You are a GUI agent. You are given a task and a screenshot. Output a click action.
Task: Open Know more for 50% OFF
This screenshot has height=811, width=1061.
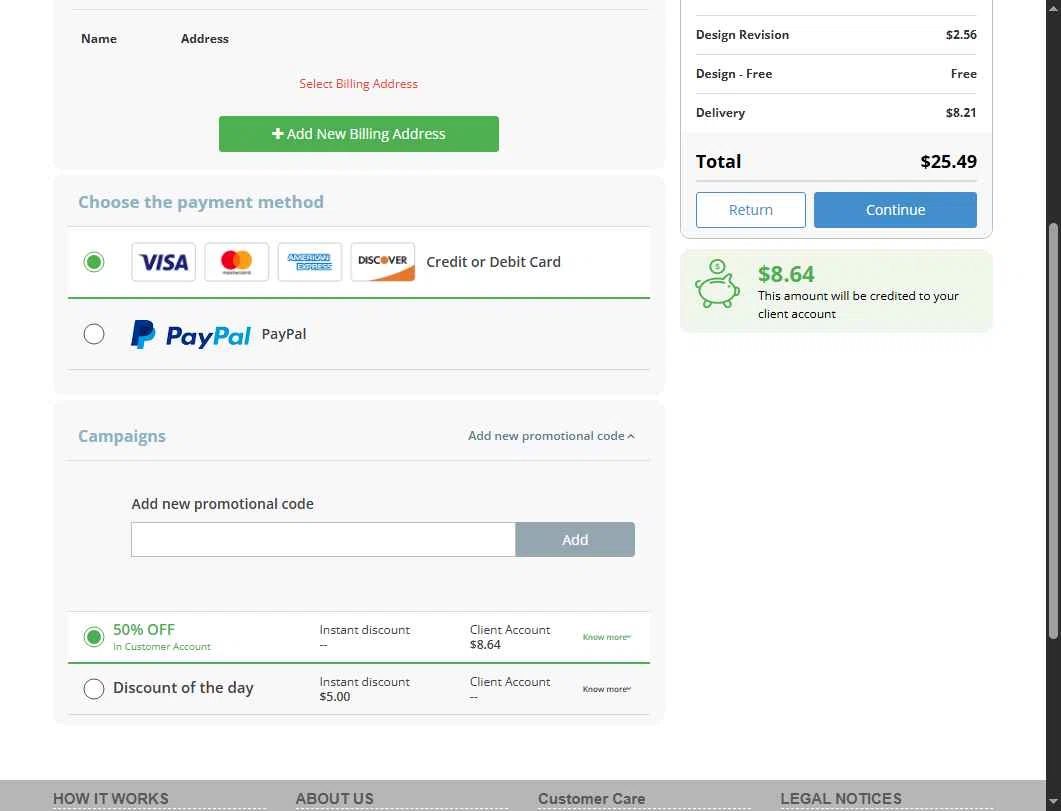pyautogui.click(x=606, y=637)
